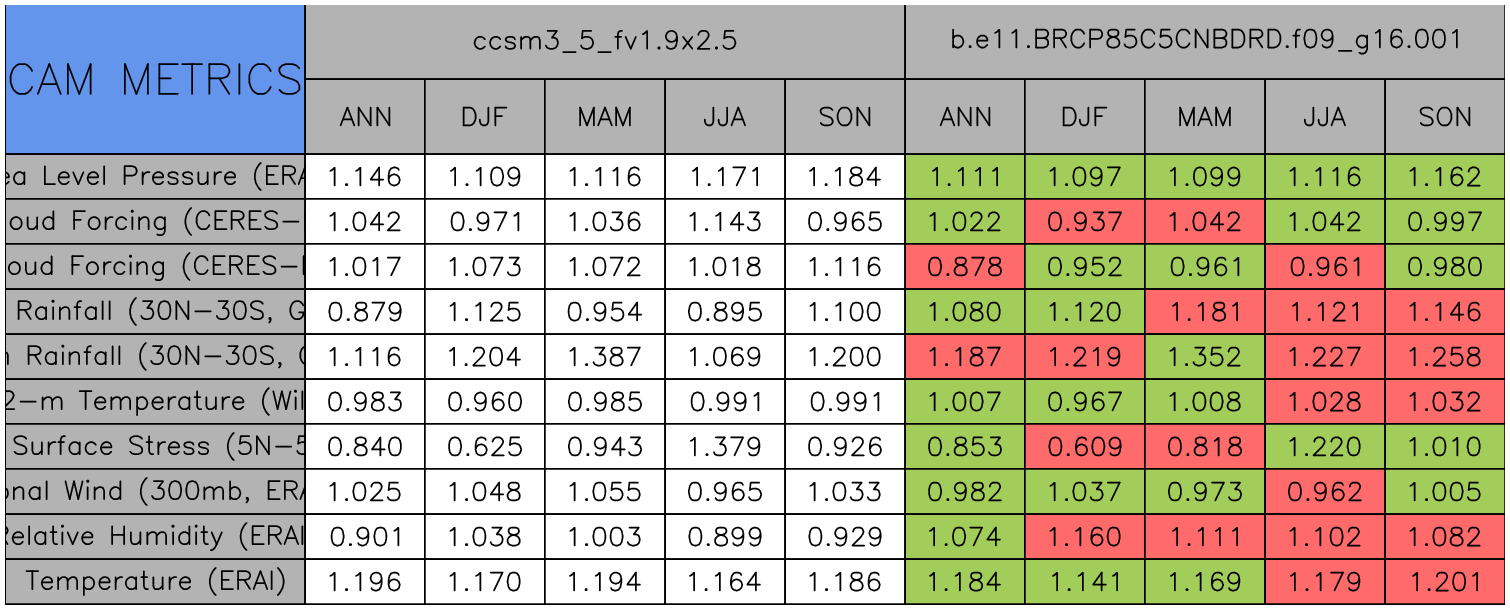Click the Zonal Wind (300mb) row label
The height and width of the screenshot is (610, 1510).
tap(154, 492)
